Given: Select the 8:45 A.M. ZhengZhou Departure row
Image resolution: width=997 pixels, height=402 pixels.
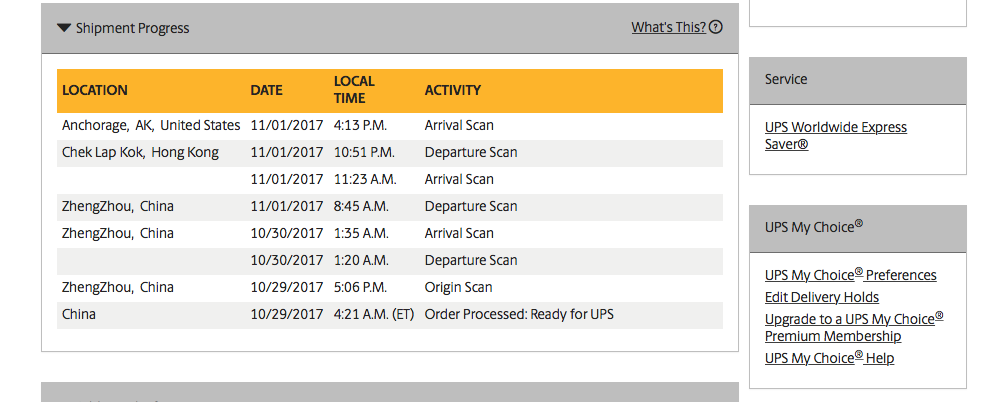Looking at the screenshot, I should point(390,207).
